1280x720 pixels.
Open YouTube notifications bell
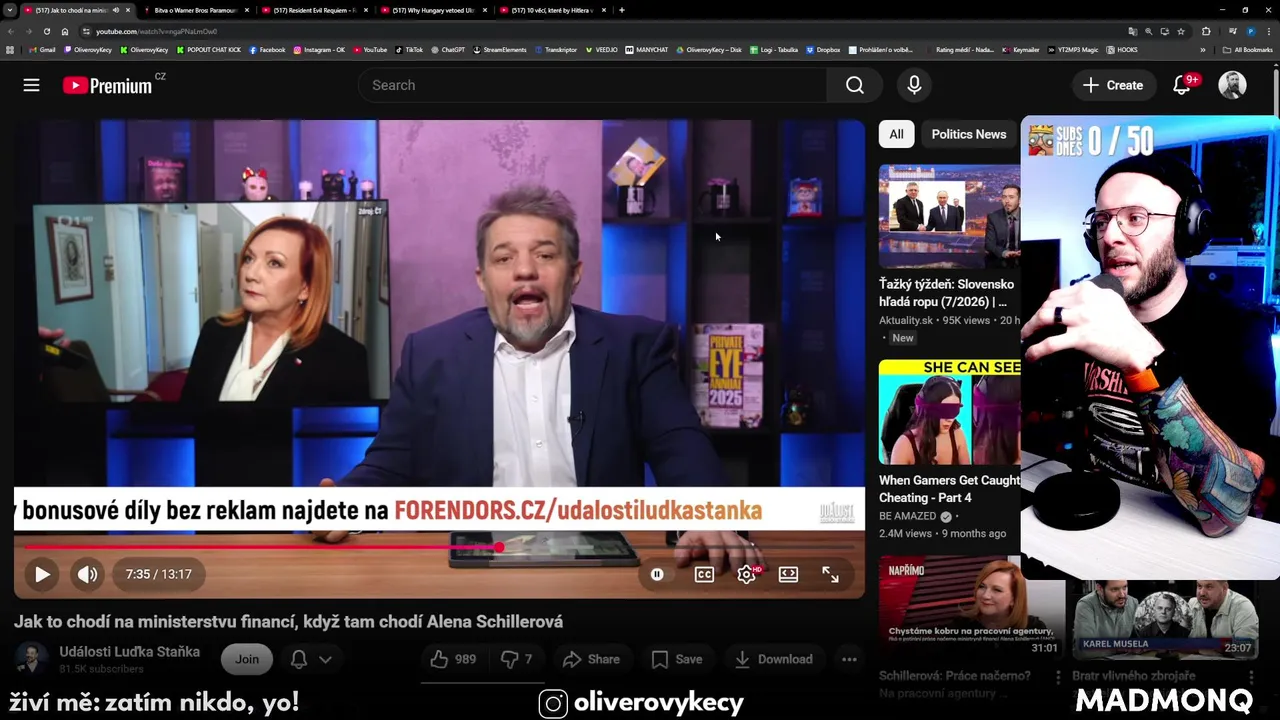click(x=1182, y=85)
